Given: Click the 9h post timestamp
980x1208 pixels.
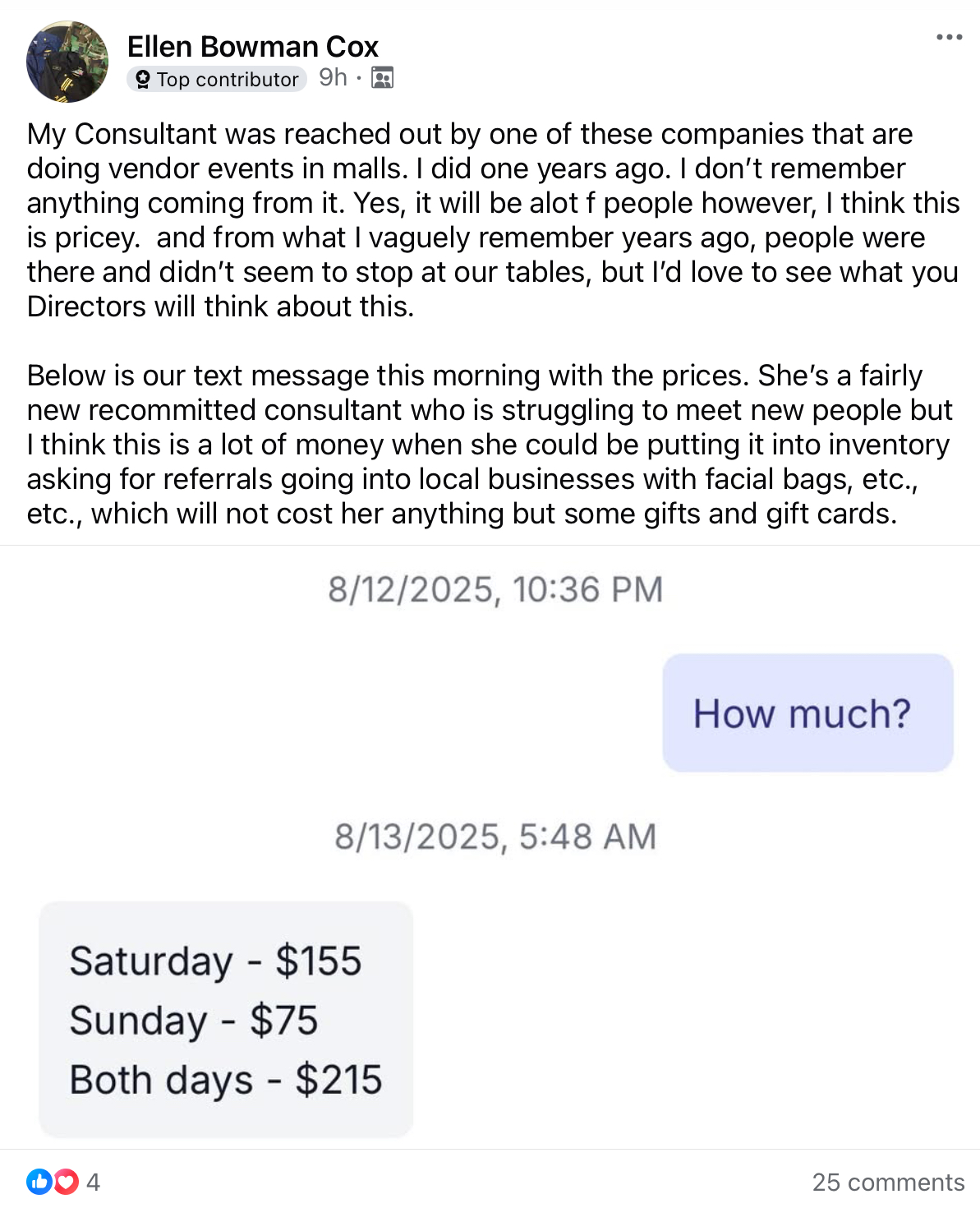Looking at the screenshot, I should tap(333, 77).
